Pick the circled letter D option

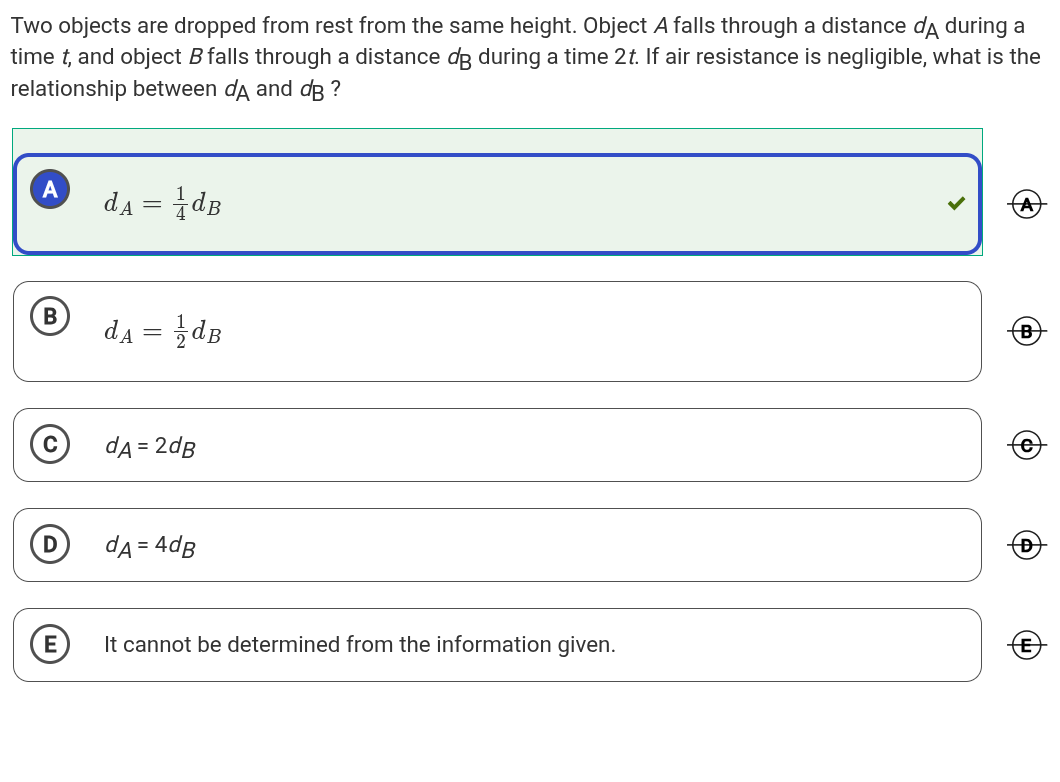pos(50,544)
